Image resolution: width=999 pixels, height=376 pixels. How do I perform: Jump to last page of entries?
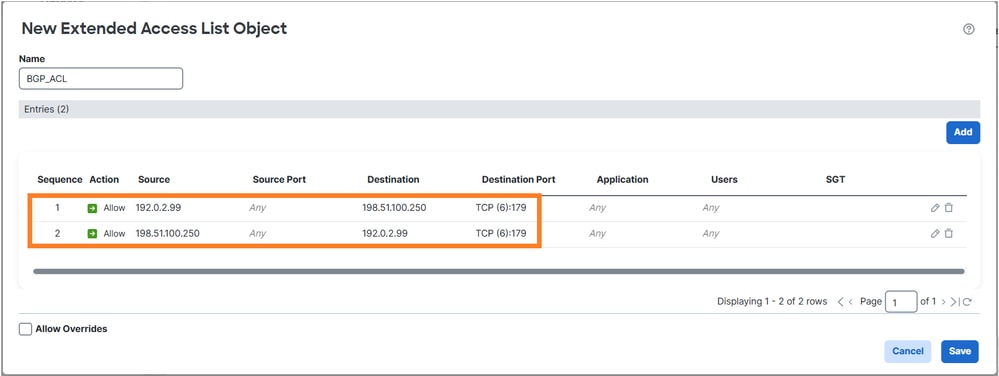pyautogui.click(x=954, y=302)
